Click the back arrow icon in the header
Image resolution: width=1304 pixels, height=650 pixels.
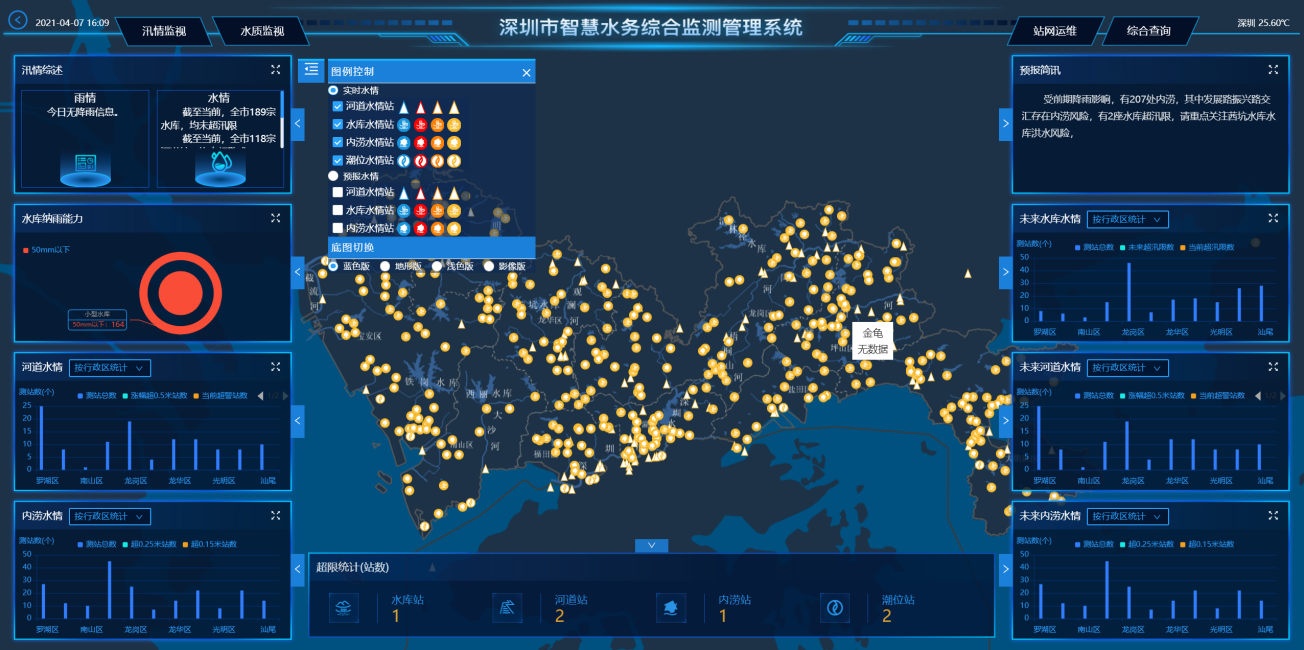[18, 20]
